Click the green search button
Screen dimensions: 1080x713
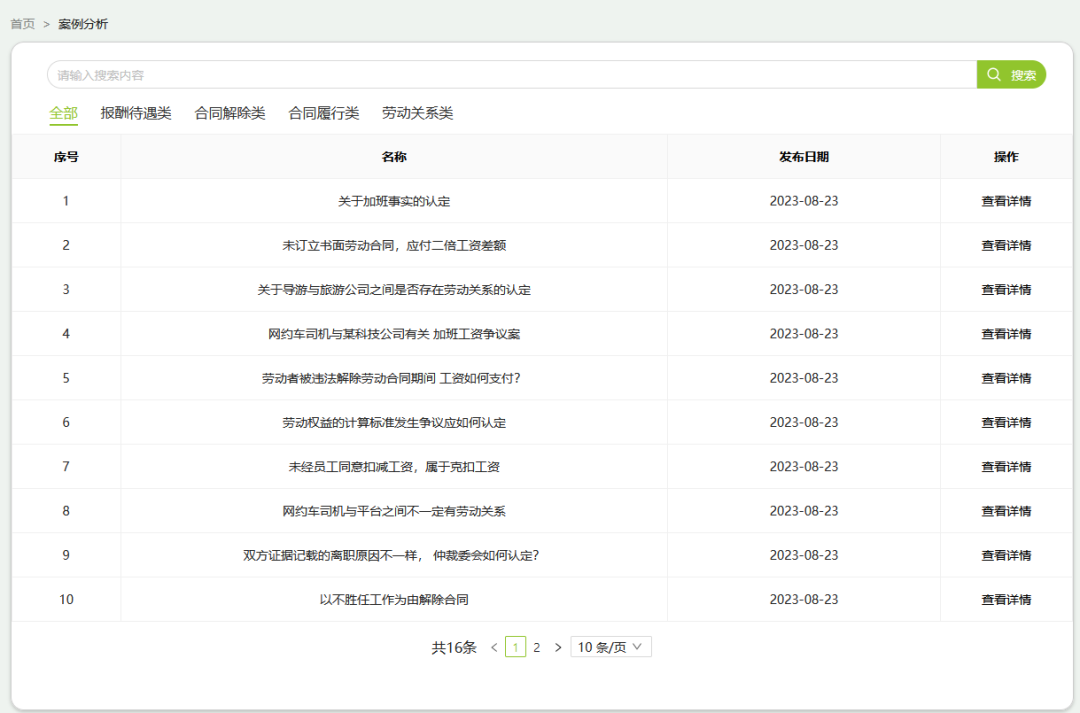[1011, 75]
